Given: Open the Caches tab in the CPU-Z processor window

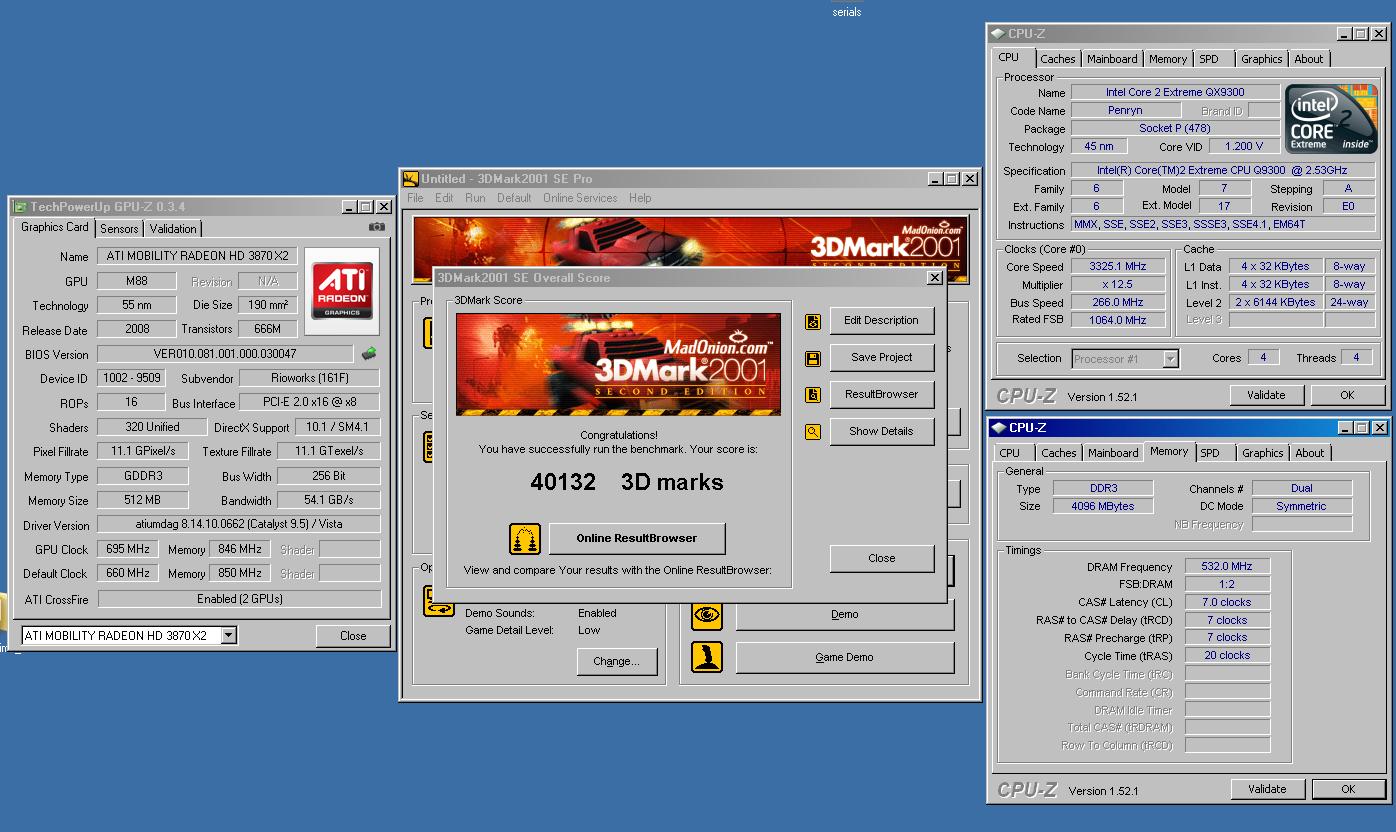Looking at the screenshot, I should point(1057,59).
